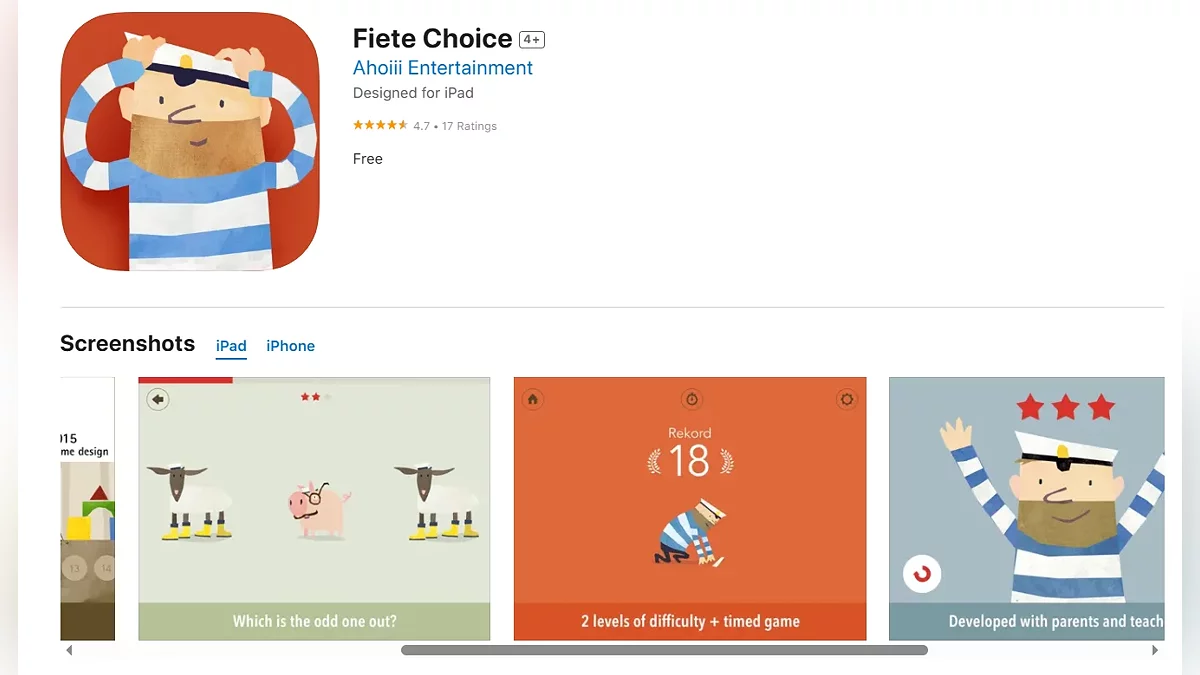Click the horizontal screenshots scrollbar thumb
This screenshot has width=1200, height=675.
point(664,650)
